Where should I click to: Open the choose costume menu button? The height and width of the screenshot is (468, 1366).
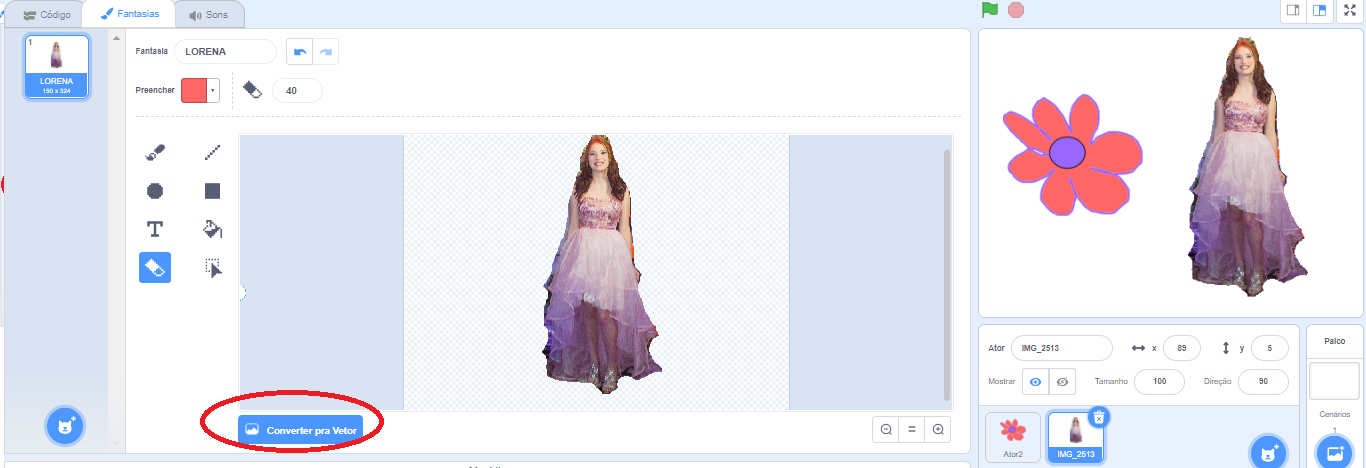click(x=65, y=426)
